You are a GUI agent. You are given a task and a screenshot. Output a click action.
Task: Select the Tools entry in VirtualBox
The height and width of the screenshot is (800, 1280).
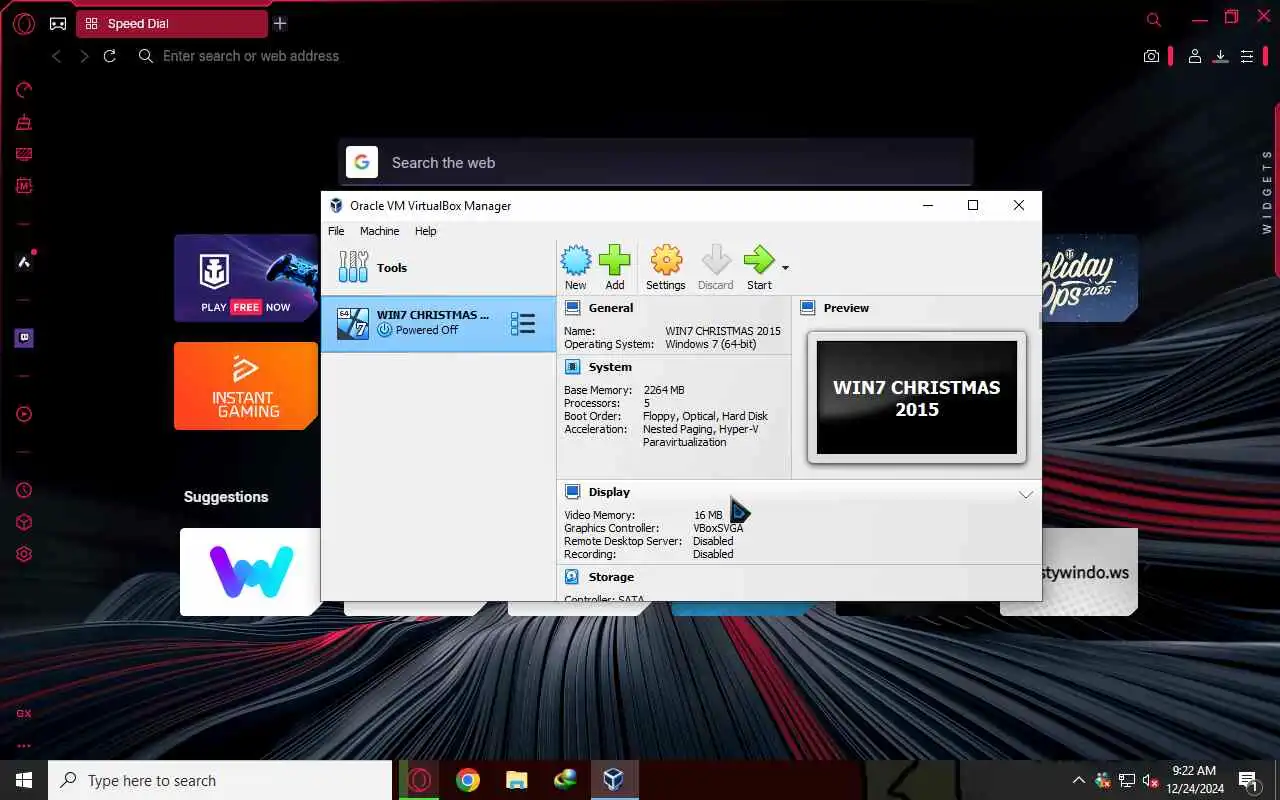click(x=438, y=267)
